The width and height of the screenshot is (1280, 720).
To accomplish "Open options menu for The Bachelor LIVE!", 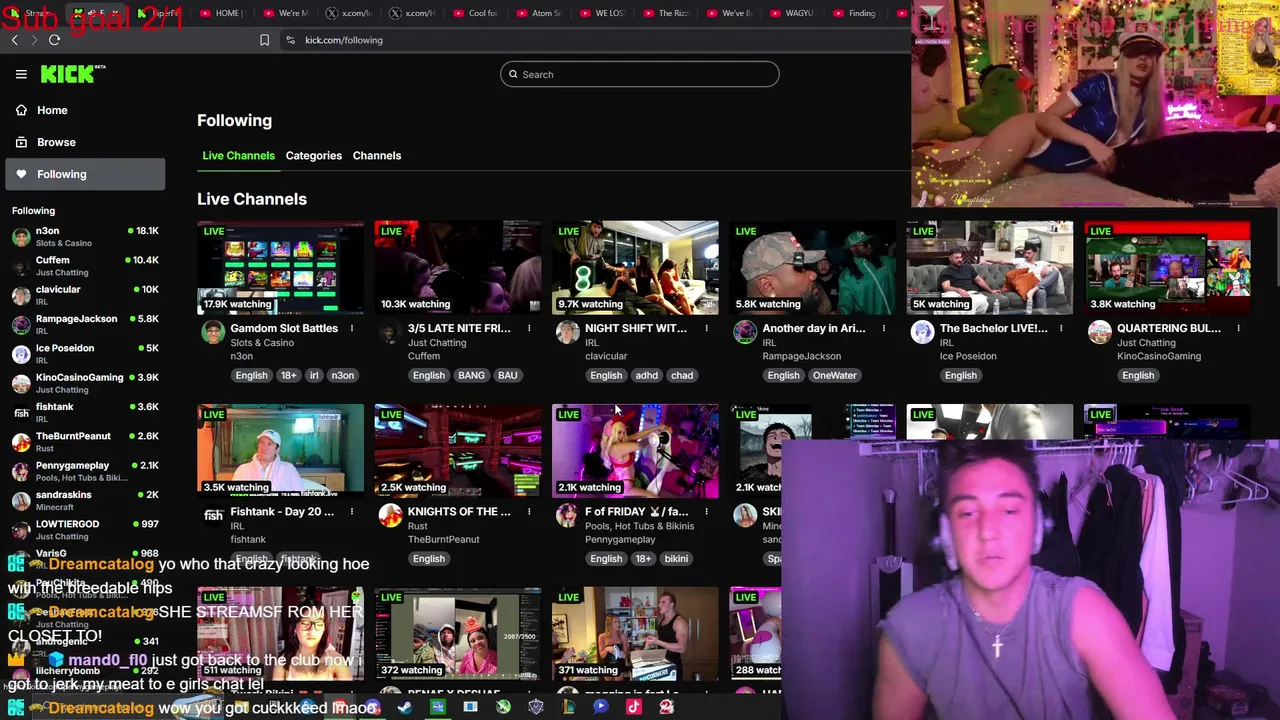I will pos(1061,328).
